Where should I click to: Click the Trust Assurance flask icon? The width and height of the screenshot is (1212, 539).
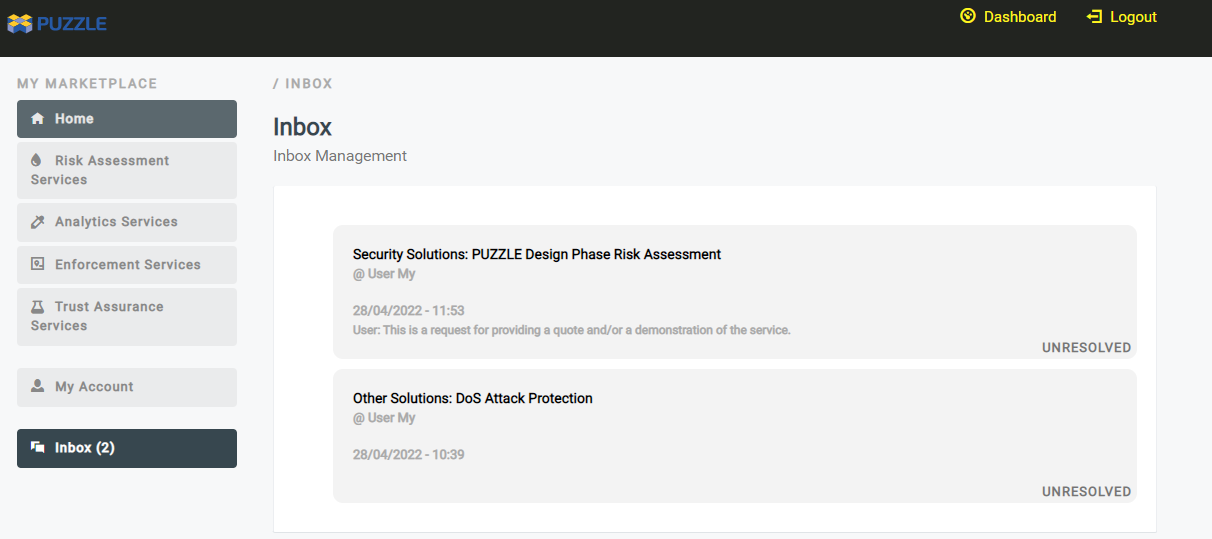coord(38,306)
